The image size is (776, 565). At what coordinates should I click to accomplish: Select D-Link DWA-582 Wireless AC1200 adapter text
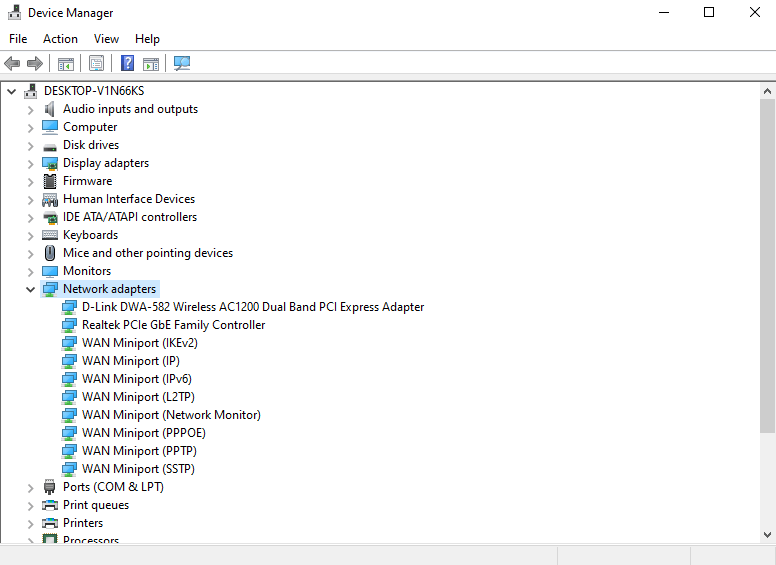253,307
